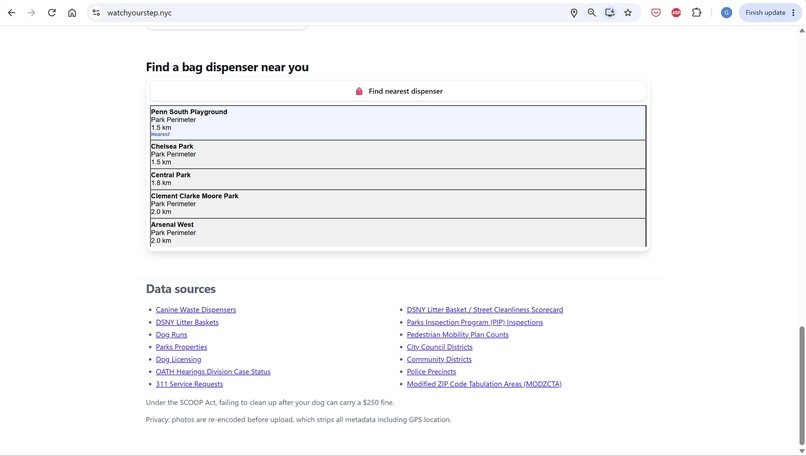Open the browser home page icon
The height and width of the screenshot is (456, 806).
72,13
